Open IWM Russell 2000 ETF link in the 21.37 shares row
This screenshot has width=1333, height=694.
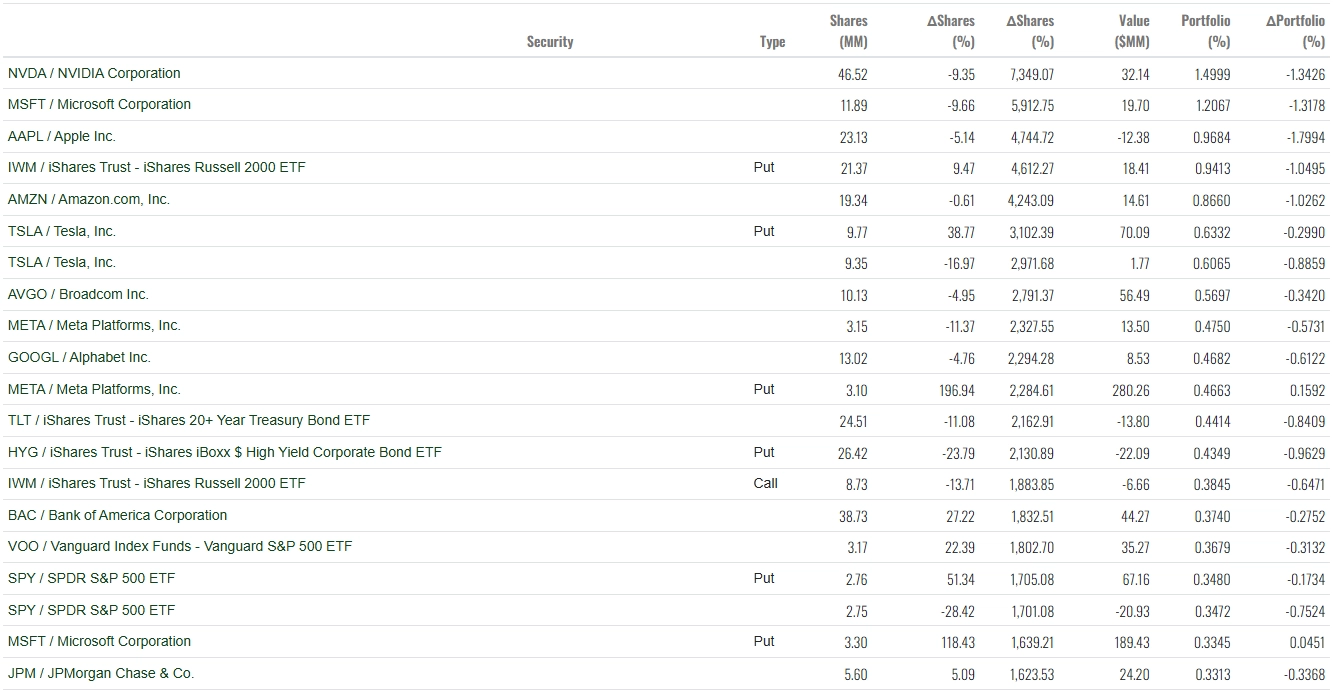157,167
